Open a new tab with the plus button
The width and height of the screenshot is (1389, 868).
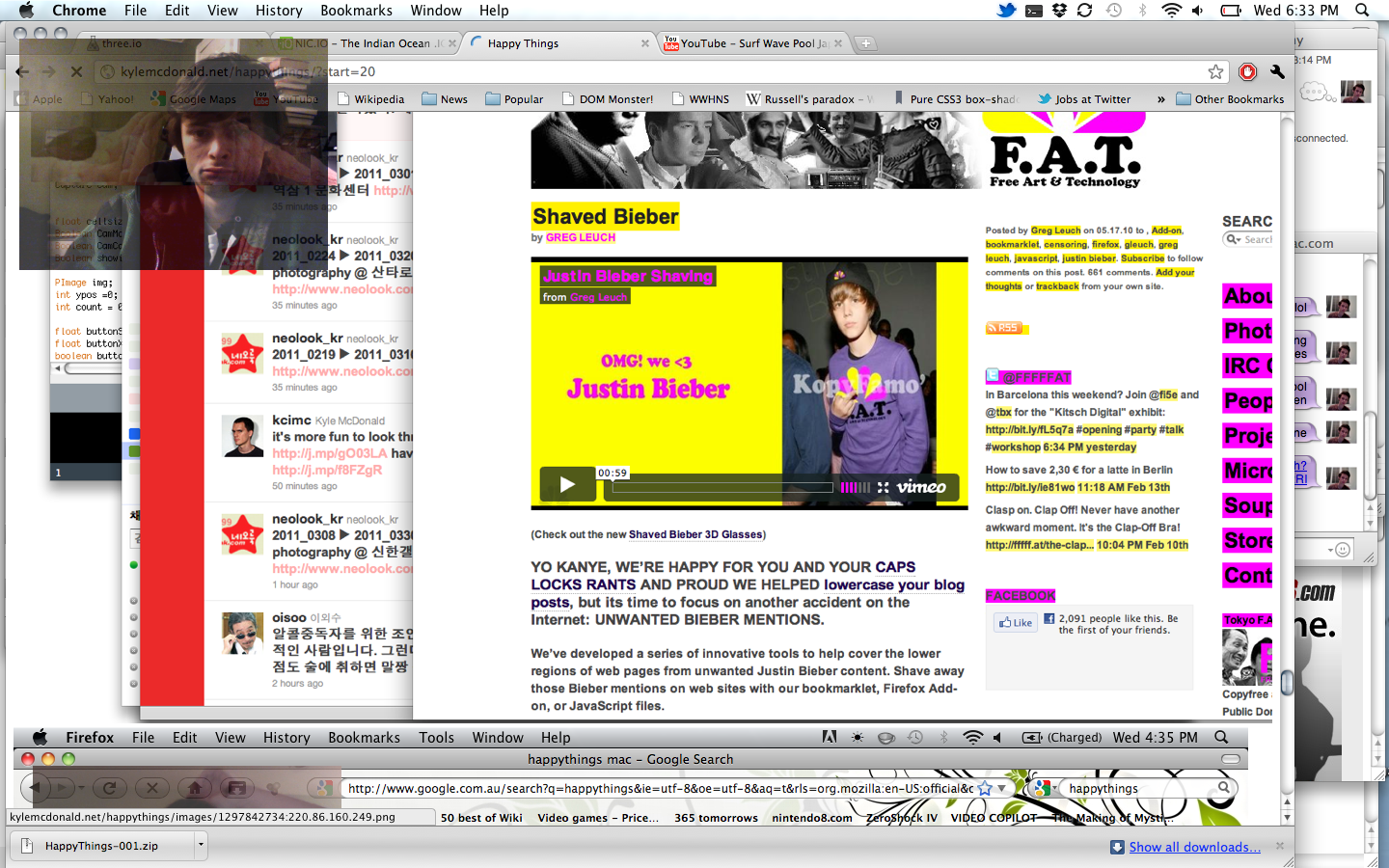[866, 43]
